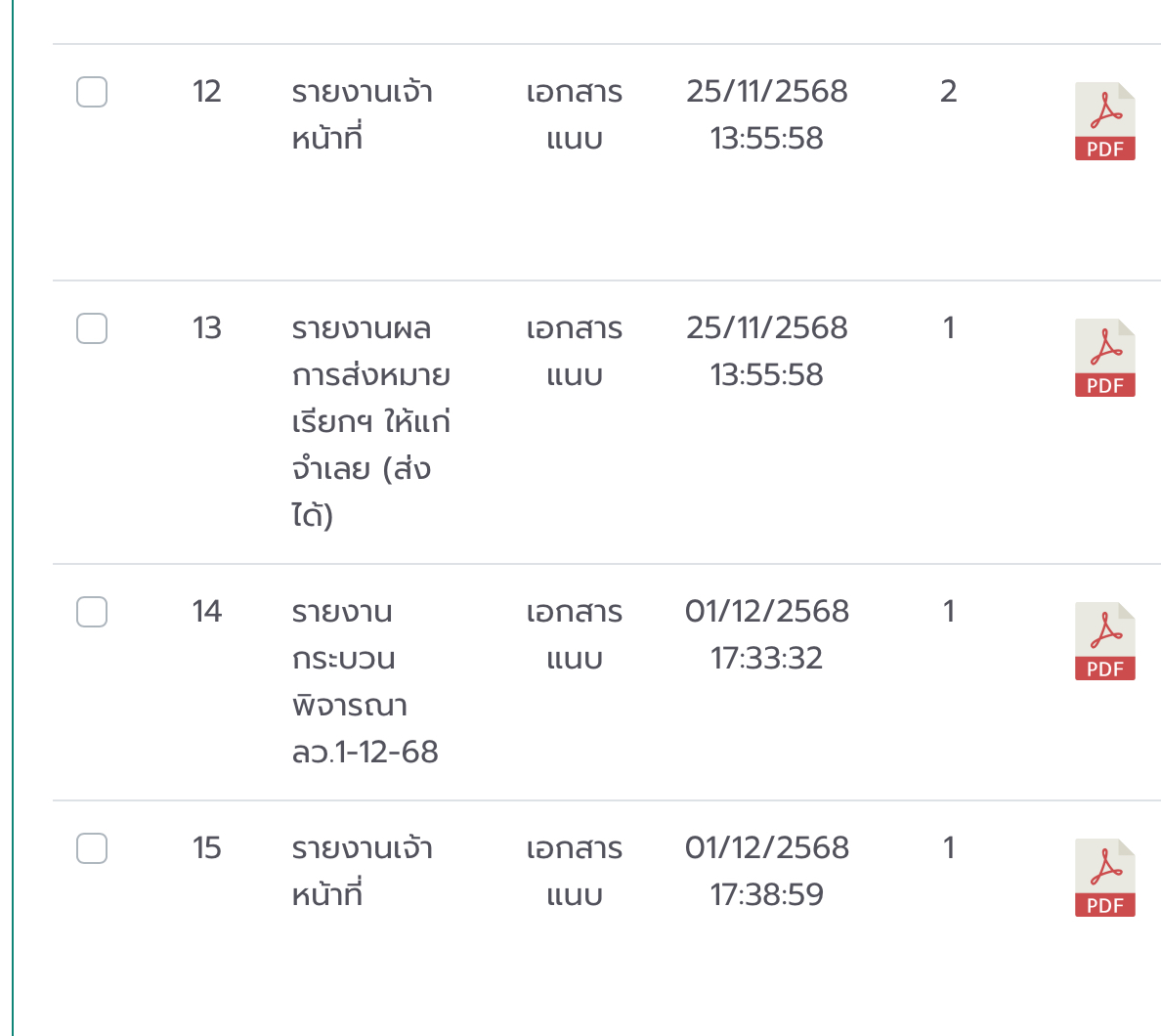1161x1036 pixels.
Task: Open the PDF icon for document 12
Action: click(x=1104, y=121)
